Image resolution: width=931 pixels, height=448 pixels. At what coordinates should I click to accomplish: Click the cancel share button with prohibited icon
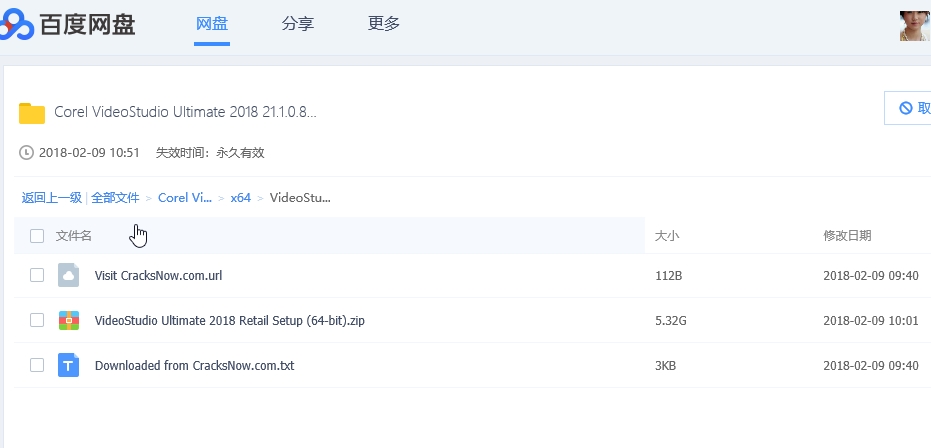coord(908,108)
